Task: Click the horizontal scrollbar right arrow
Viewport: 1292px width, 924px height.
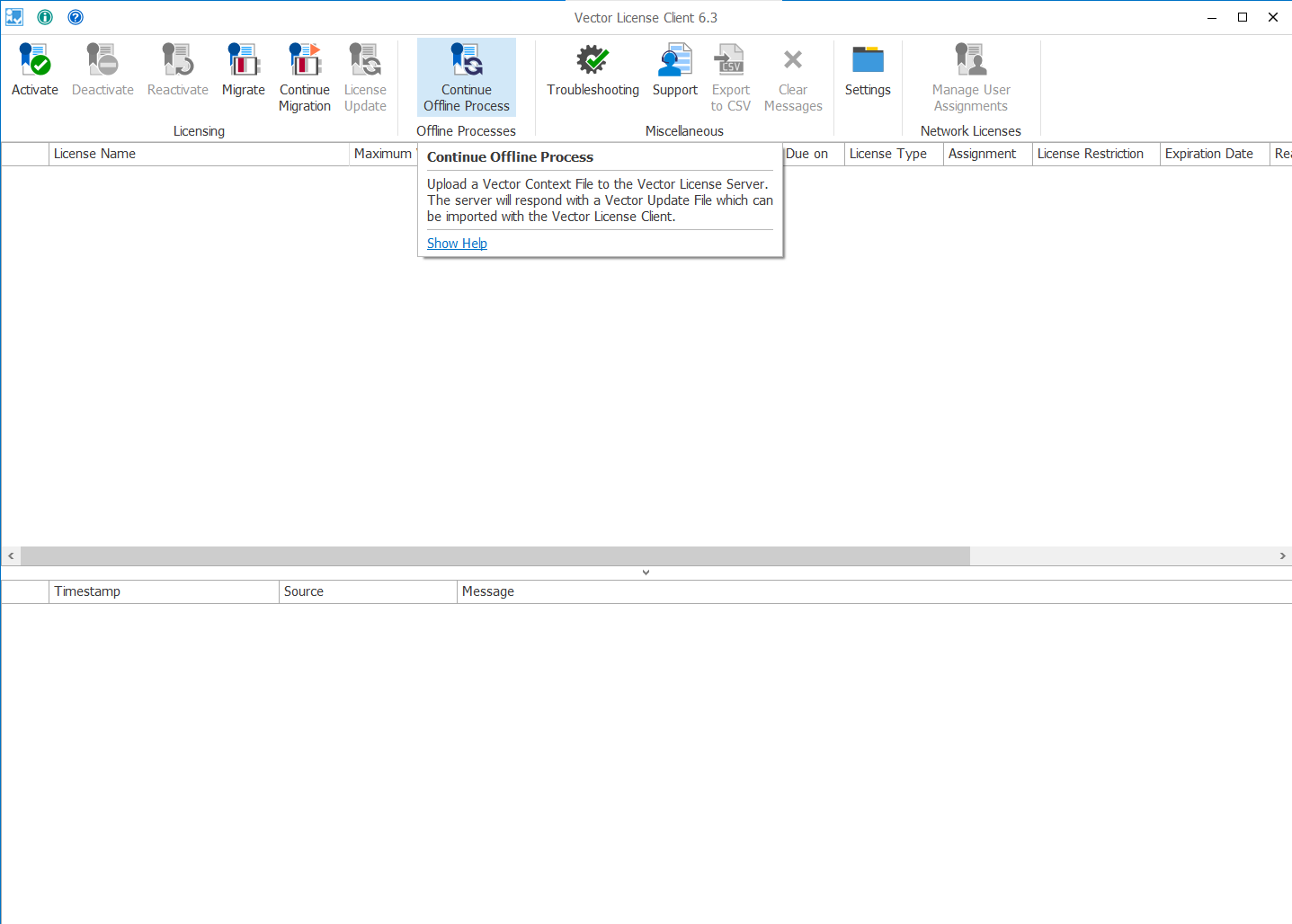Action: [x=1282, y=556]
